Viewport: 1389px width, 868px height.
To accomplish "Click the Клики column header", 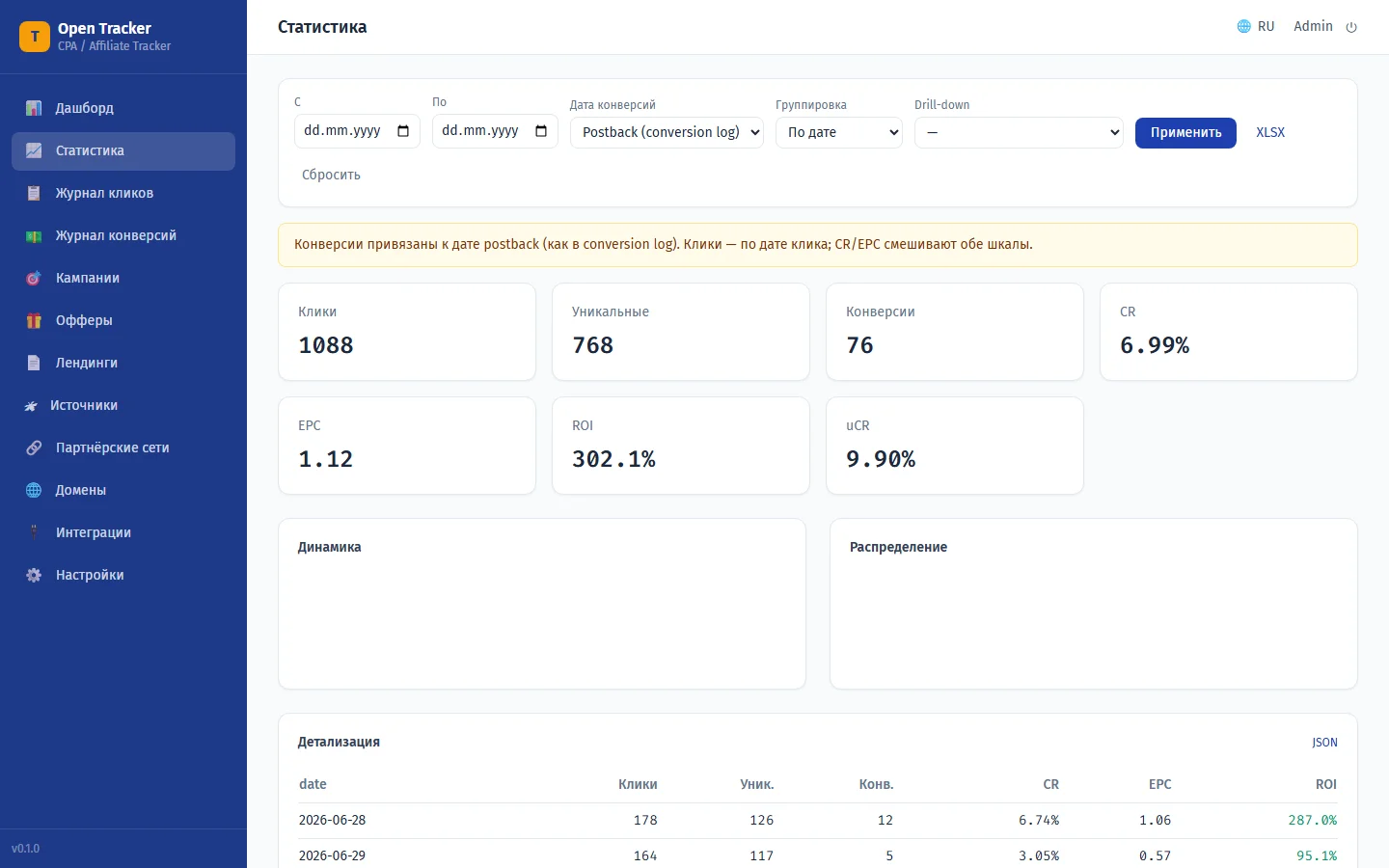I will click(x=638, y=785).
